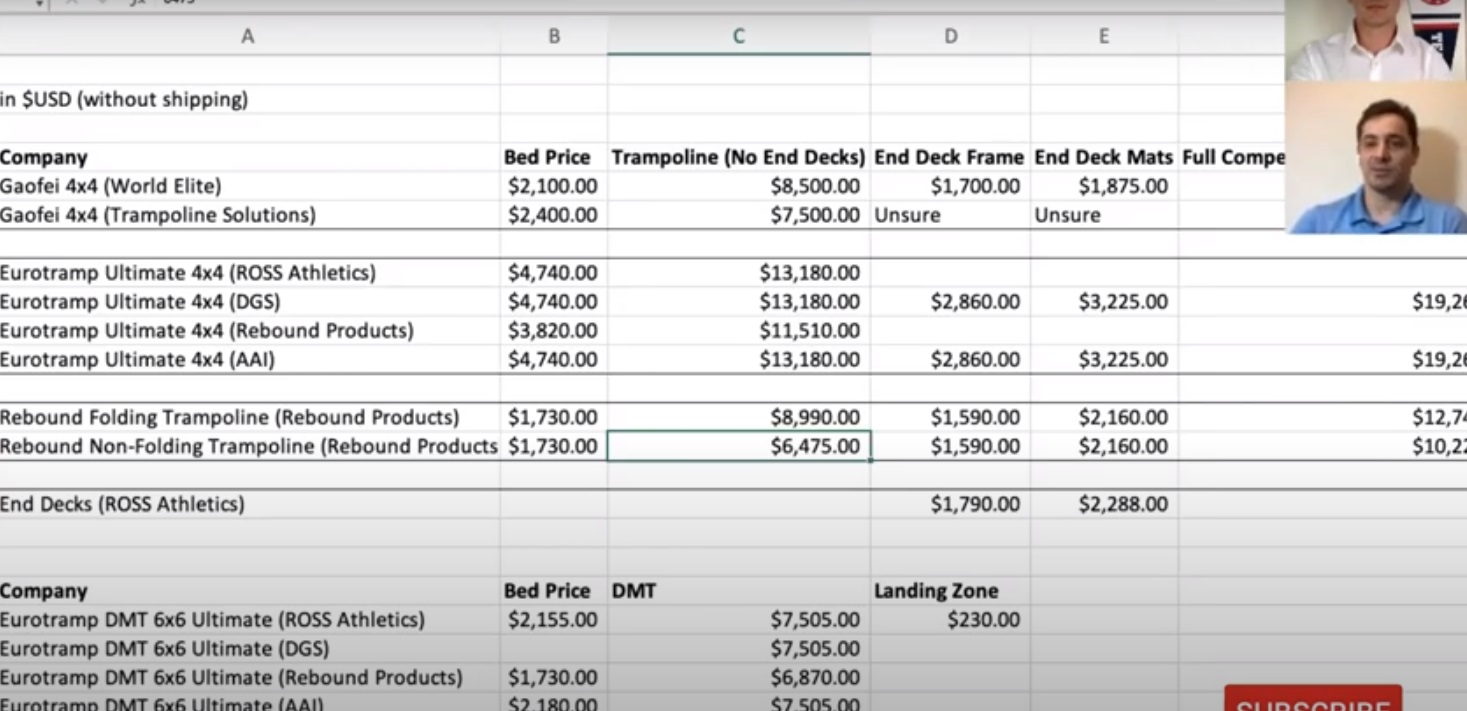Select the "Eurotramp Ultimate 4x4 (Rebound Products)" cell
1467x711 pixels.
(x=250, y=330)
